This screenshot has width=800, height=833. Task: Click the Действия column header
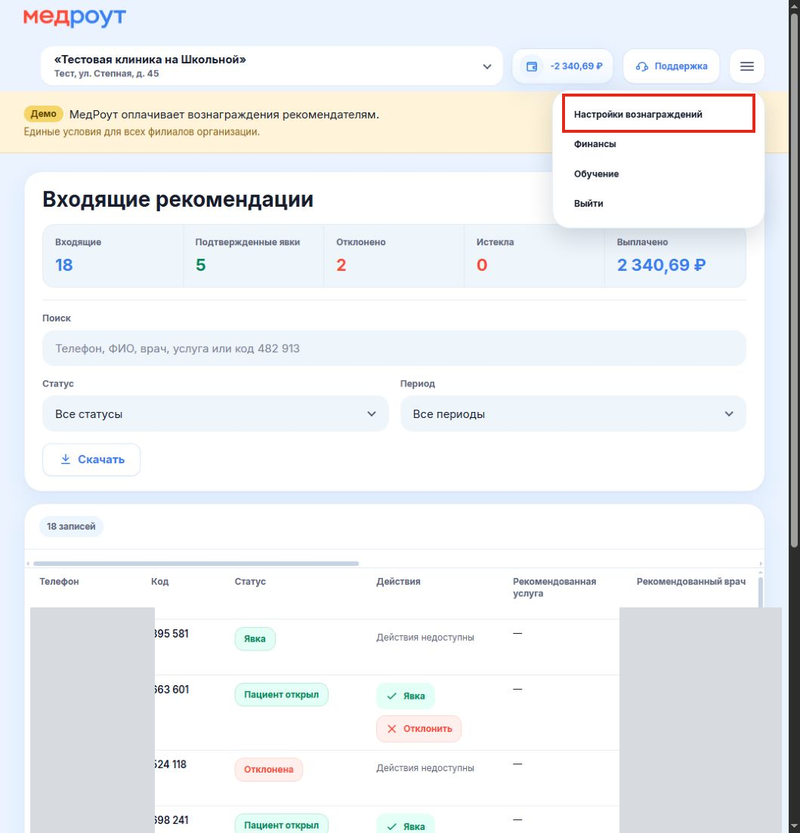[398, 582]
